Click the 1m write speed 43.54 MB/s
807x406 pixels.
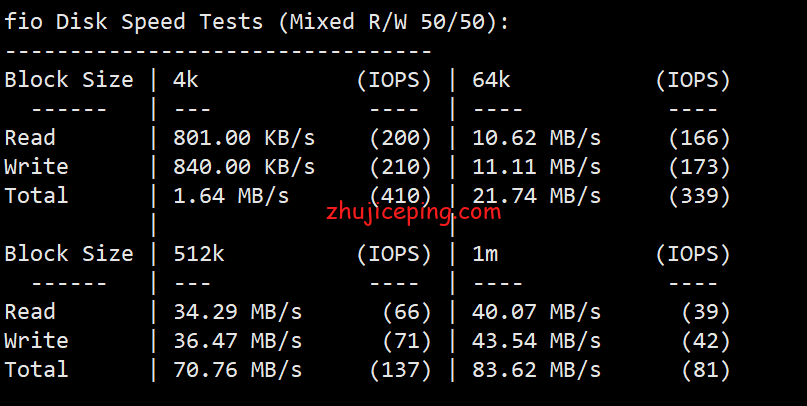(x=536, y=341)
